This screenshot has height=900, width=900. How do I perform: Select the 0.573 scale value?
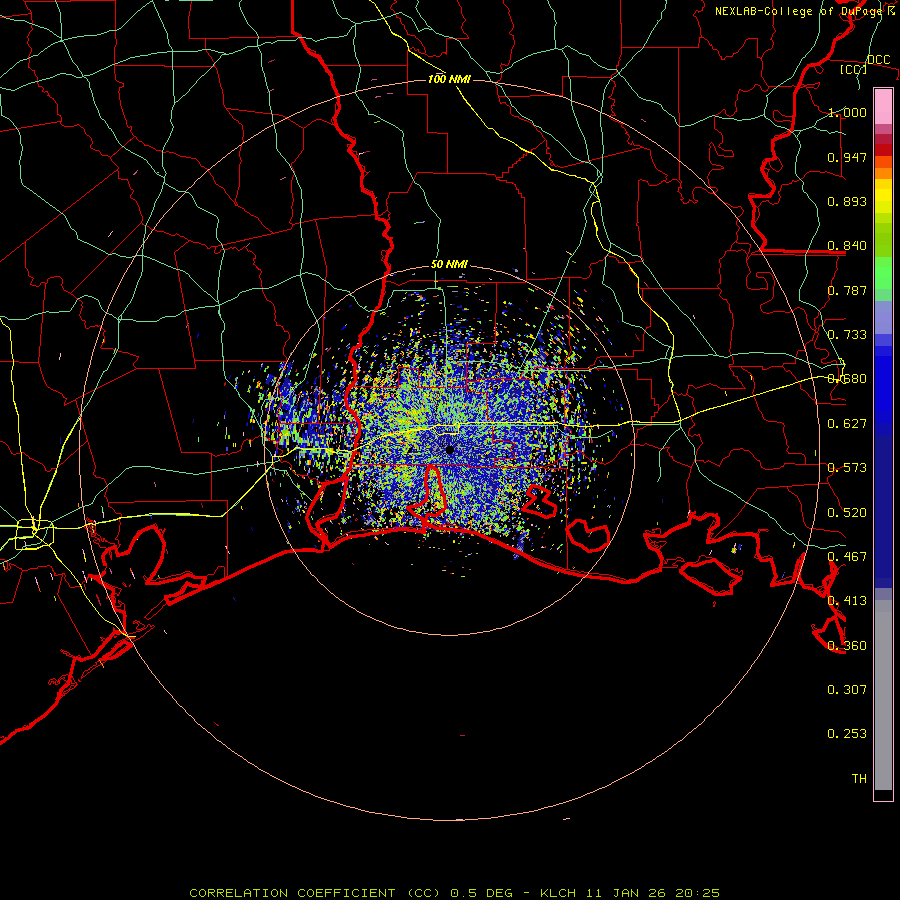pyautogui.click(x=847, y=468)
